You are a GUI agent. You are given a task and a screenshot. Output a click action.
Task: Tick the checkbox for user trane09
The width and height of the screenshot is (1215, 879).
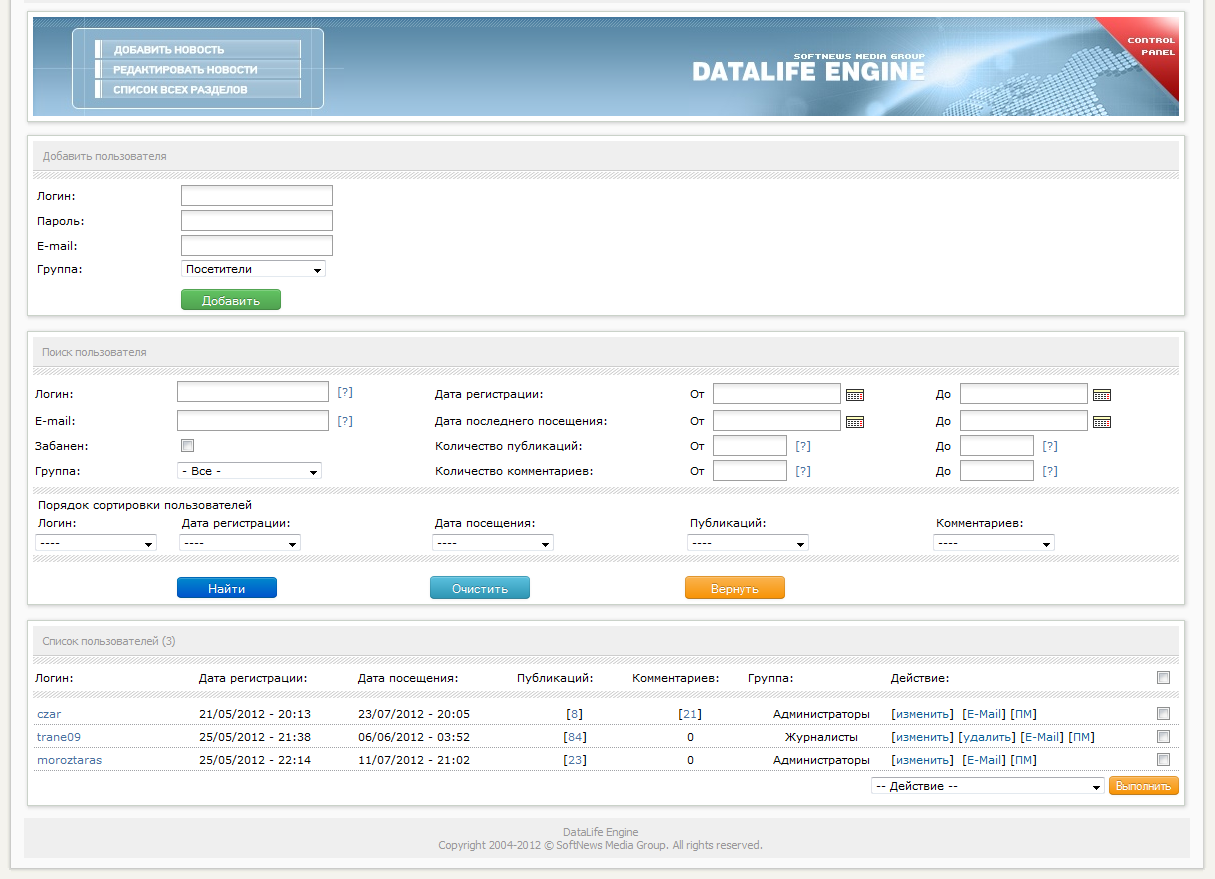[1163, 737]
